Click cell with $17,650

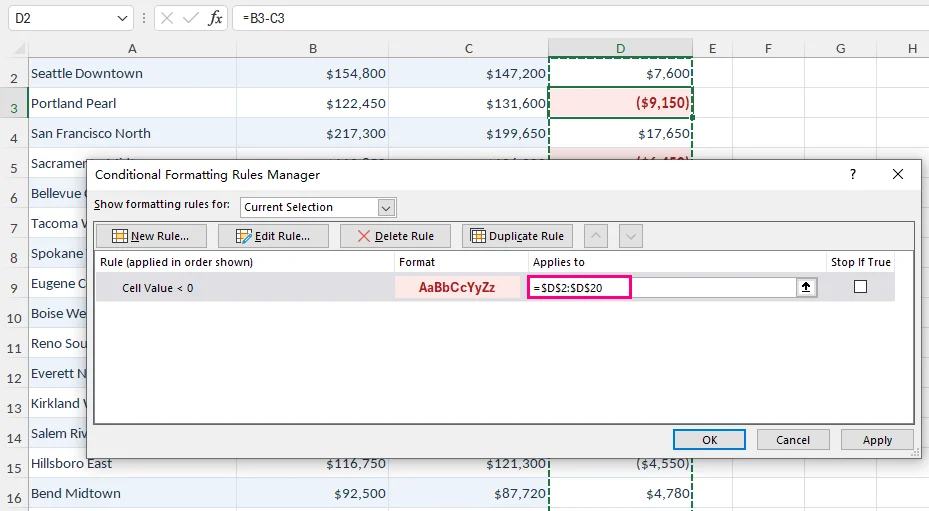point(620,133)
